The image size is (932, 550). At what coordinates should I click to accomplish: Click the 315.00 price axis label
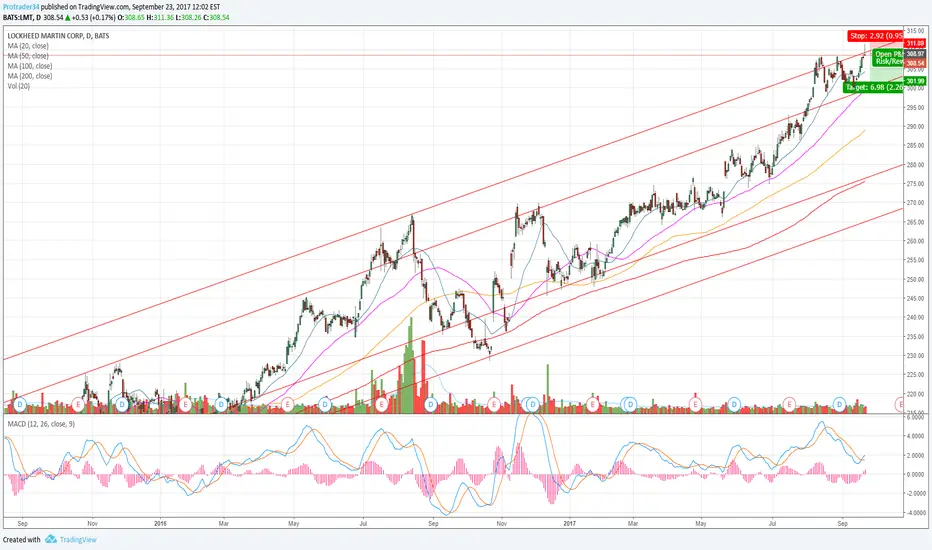915,30
